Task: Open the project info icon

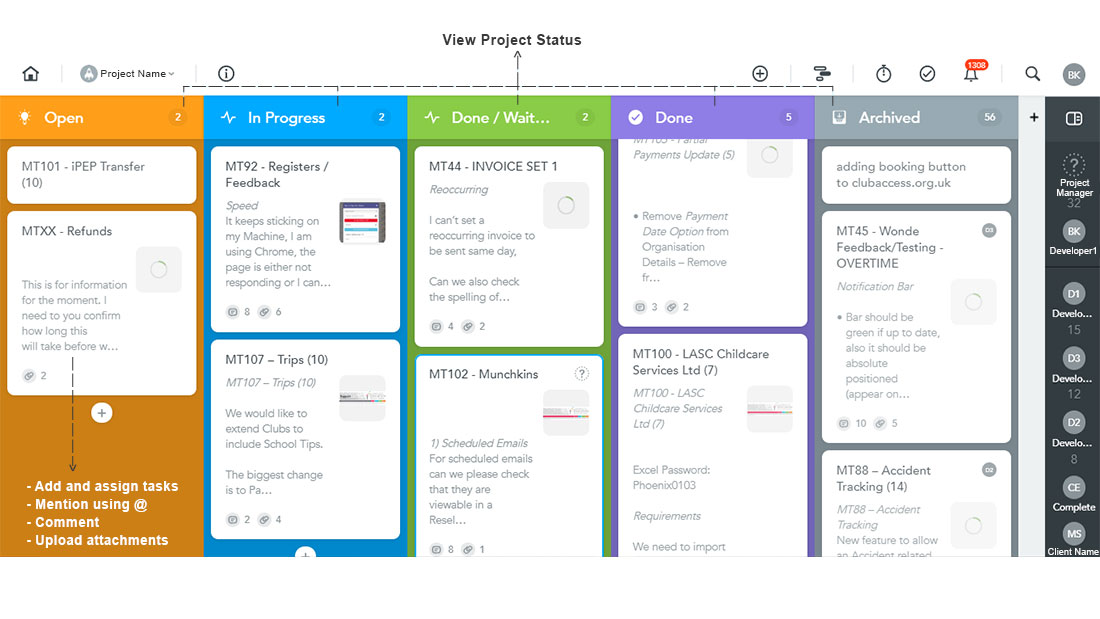Action: [x=226, y=74]
